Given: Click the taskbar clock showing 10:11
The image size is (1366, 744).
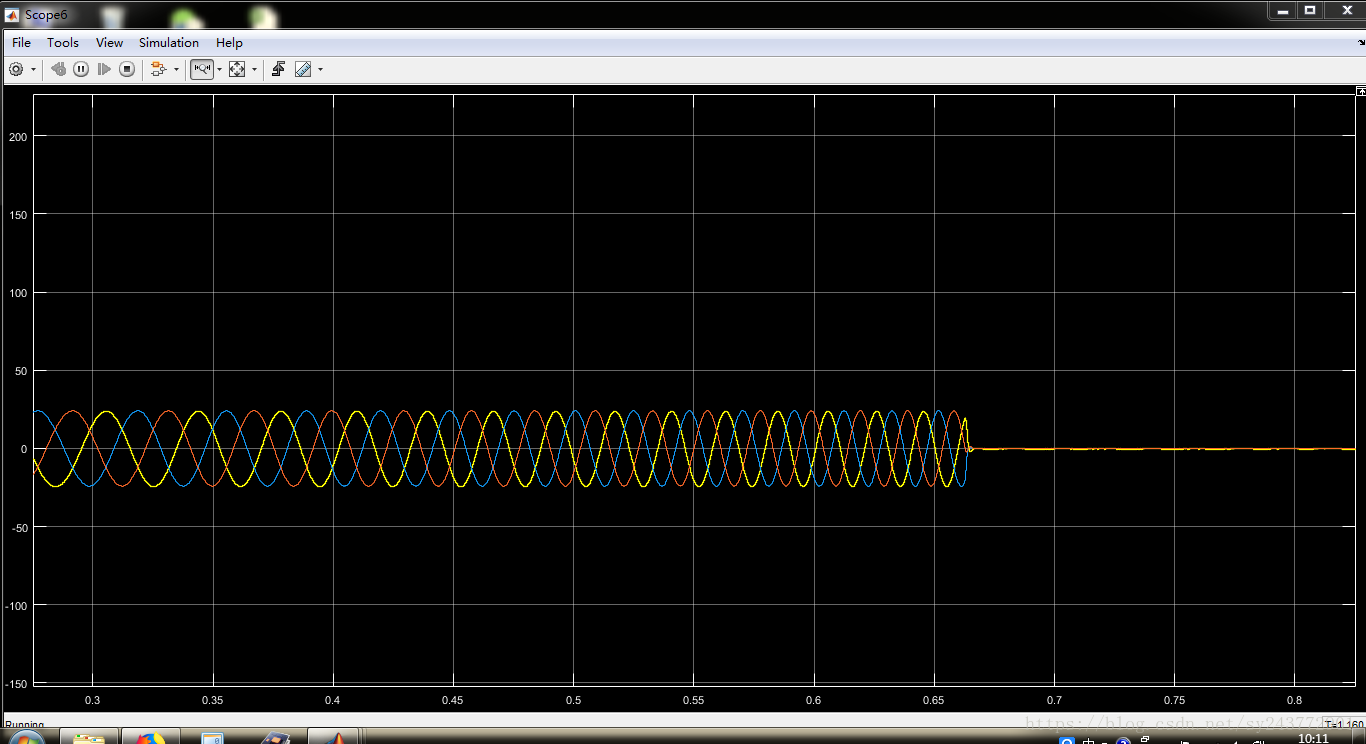Looking at the screenshot, I should (x=1312, y=738).
